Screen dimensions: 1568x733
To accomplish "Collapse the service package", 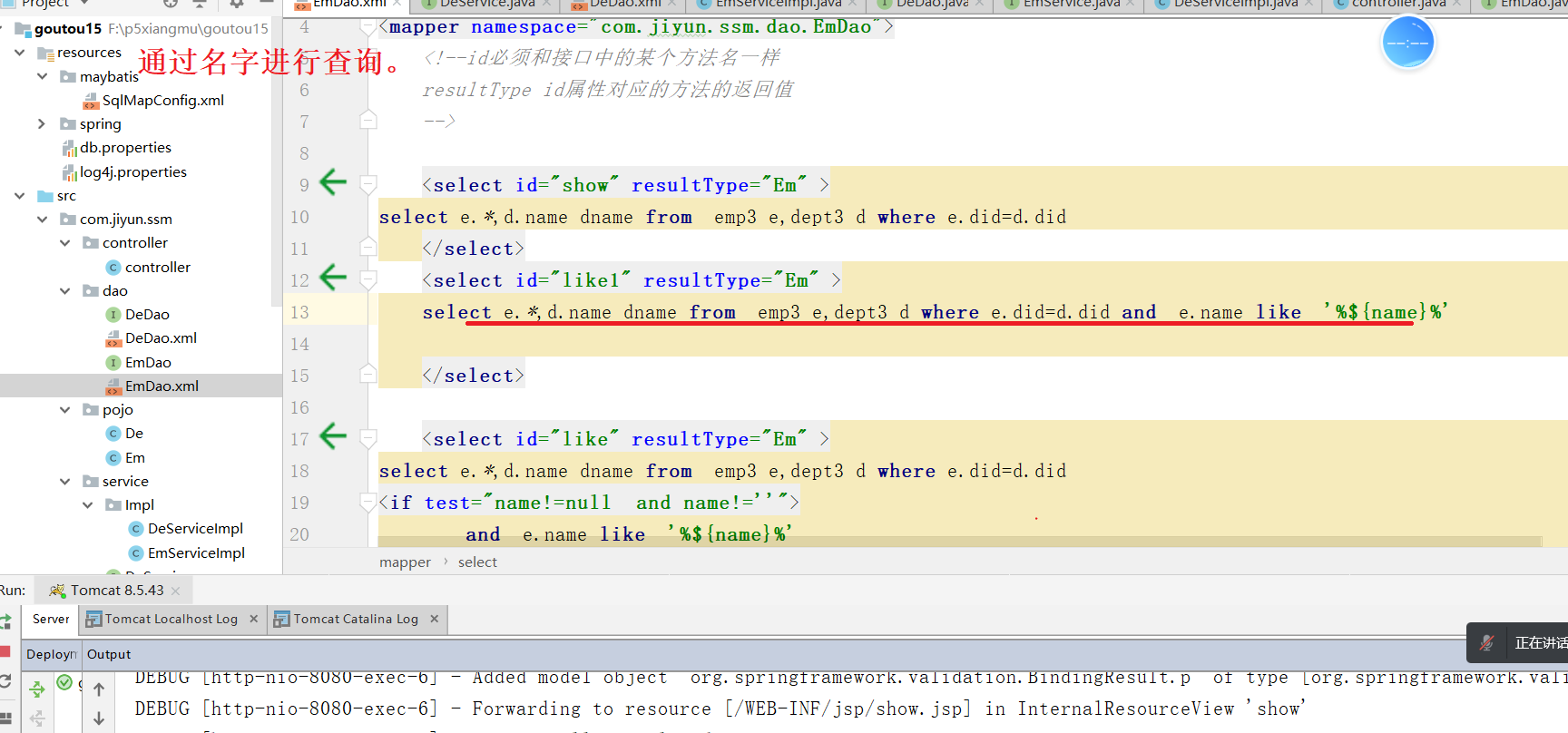I will 64,481.
